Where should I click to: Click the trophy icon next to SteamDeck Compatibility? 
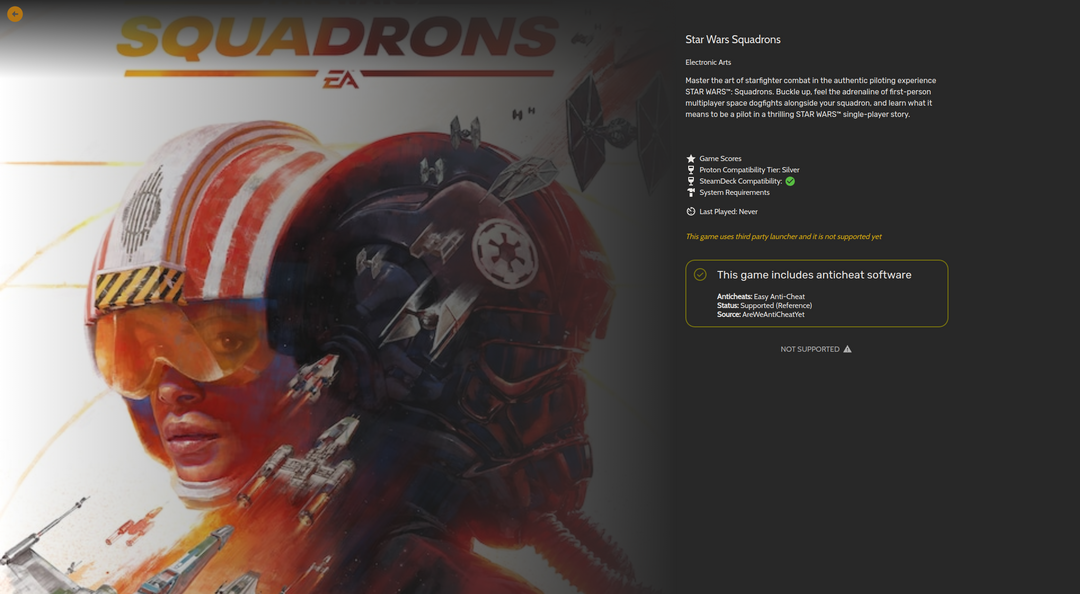pyautogui.click(x=691, y=181)
